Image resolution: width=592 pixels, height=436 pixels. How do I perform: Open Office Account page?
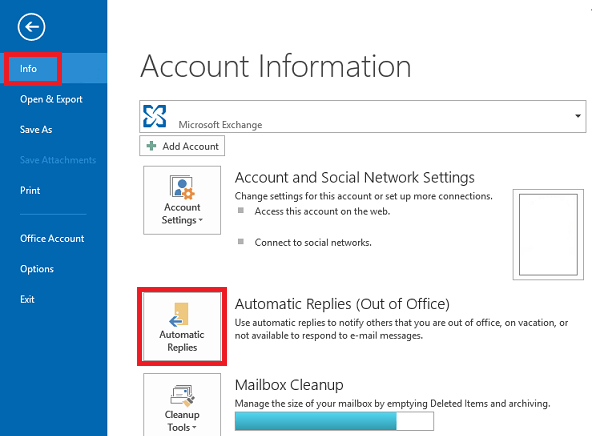tap(52, 239)
